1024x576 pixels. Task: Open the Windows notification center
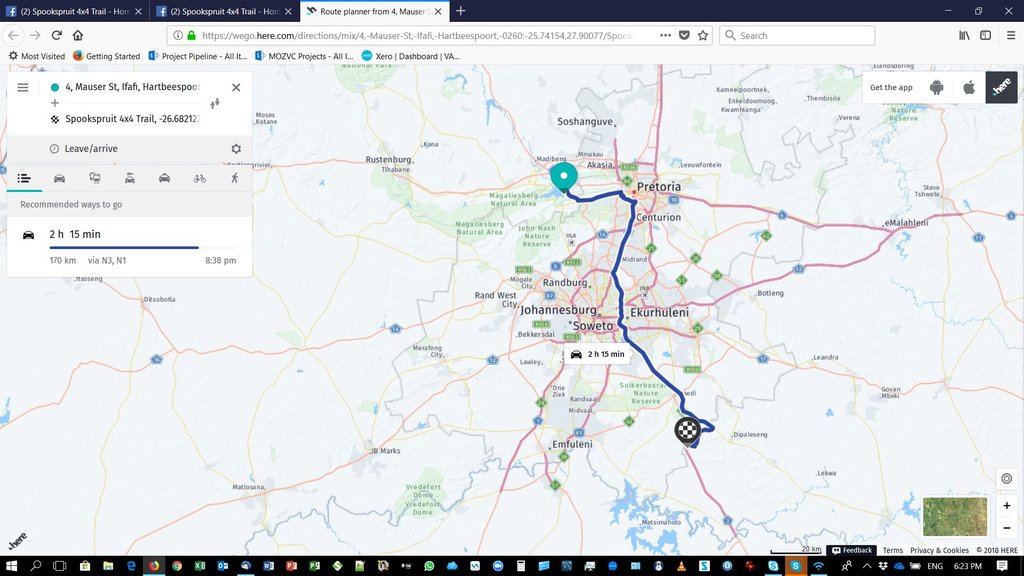[1002, 566]
